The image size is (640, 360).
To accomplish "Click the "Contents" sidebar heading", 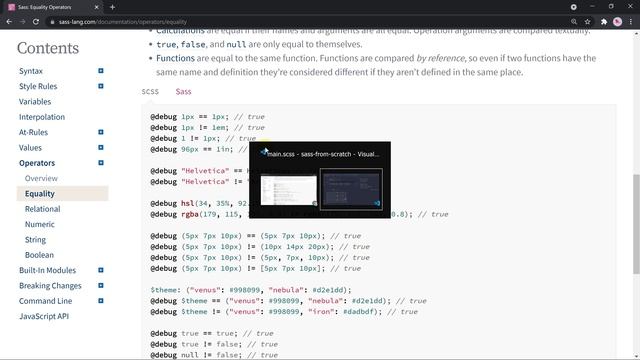I will 48,48.
